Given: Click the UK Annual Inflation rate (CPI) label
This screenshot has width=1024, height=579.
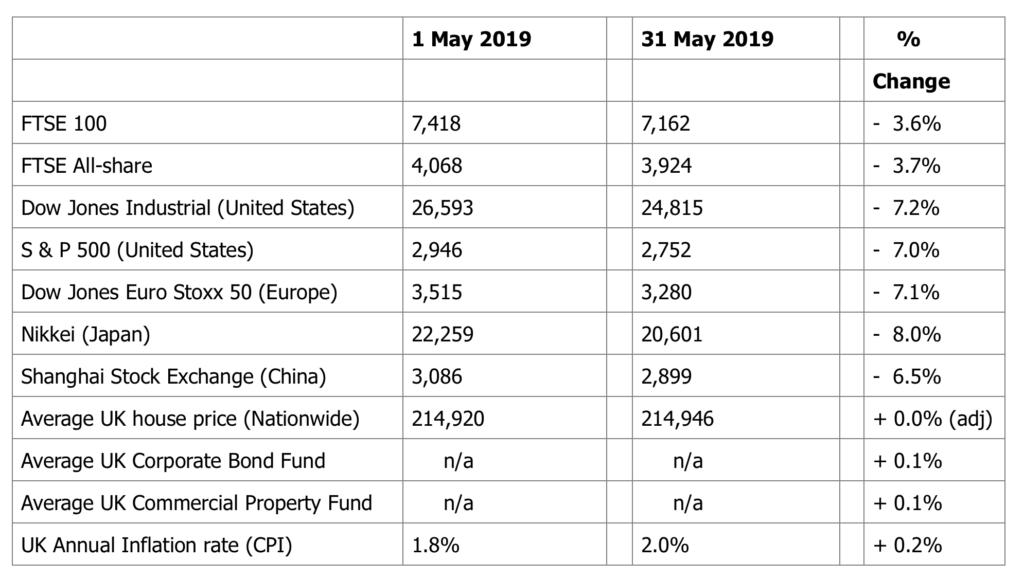Looking at the screenshot, I should coord(156,545).
